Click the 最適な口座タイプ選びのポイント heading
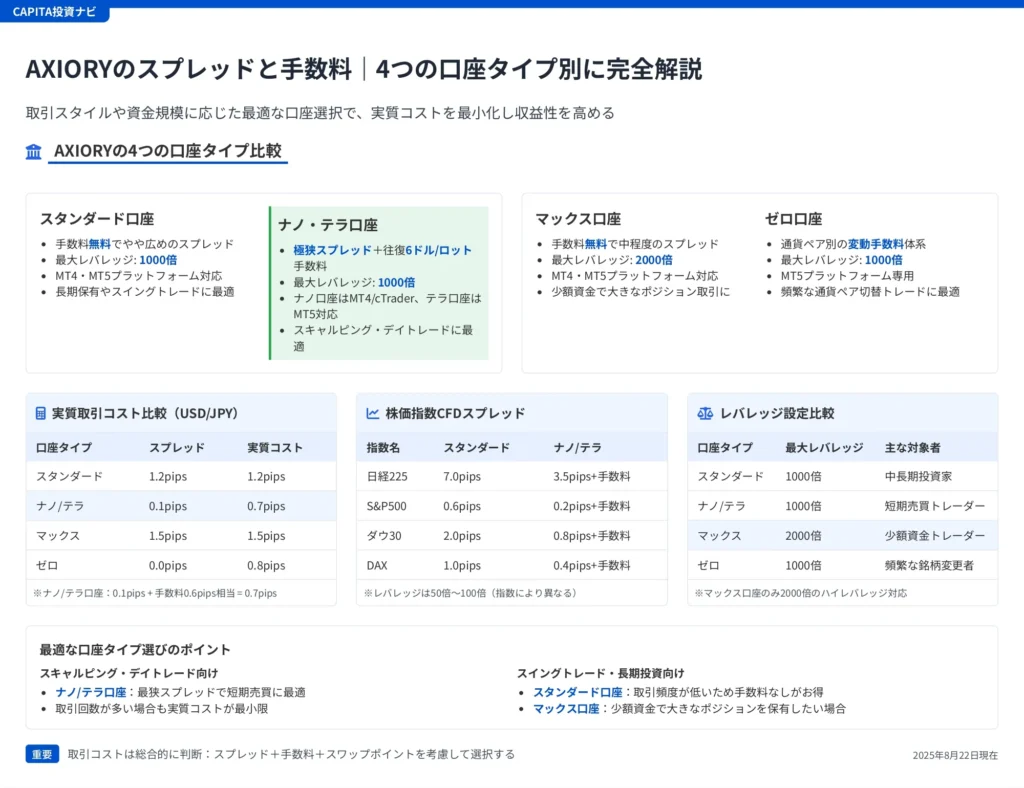The height and width of the screenshot is (788, 1024). click(135, 650)
